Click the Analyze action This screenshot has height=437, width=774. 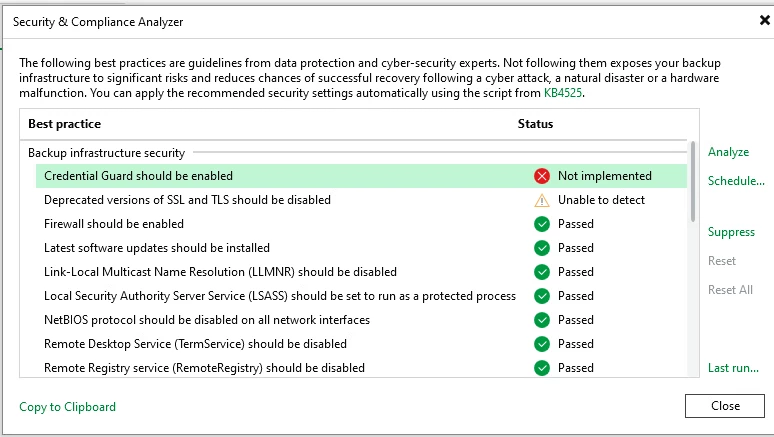(x=728, y=152)
